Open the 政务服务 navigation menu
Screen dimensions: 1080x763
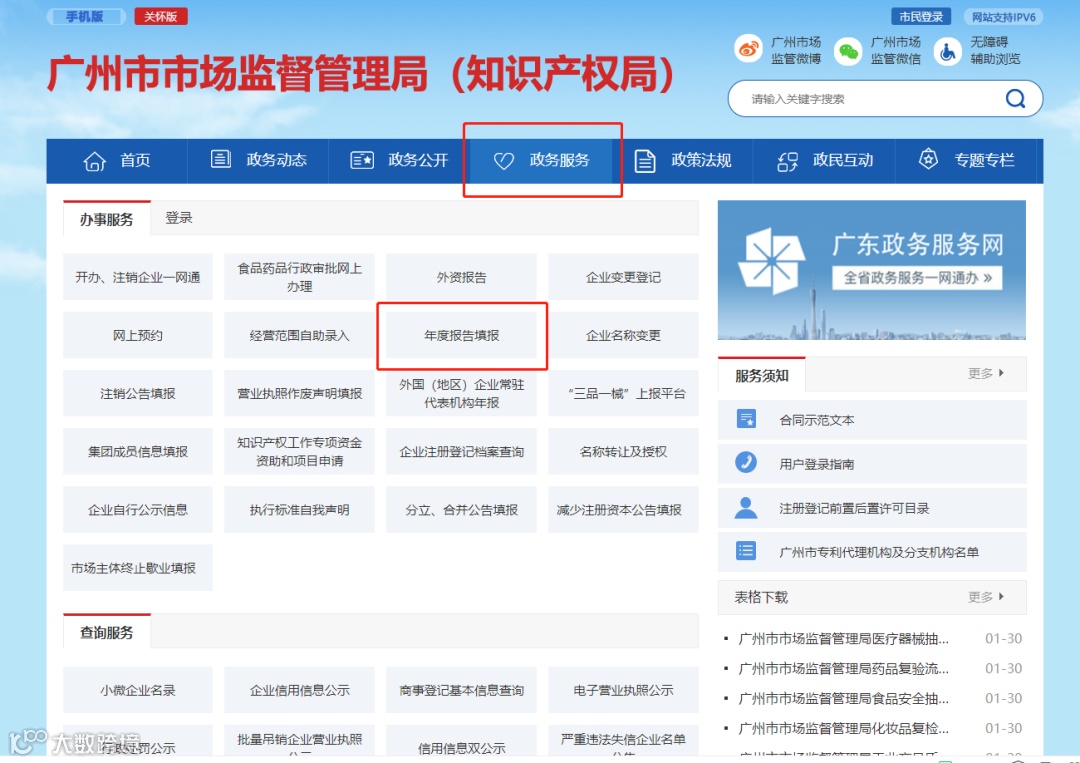541,160
